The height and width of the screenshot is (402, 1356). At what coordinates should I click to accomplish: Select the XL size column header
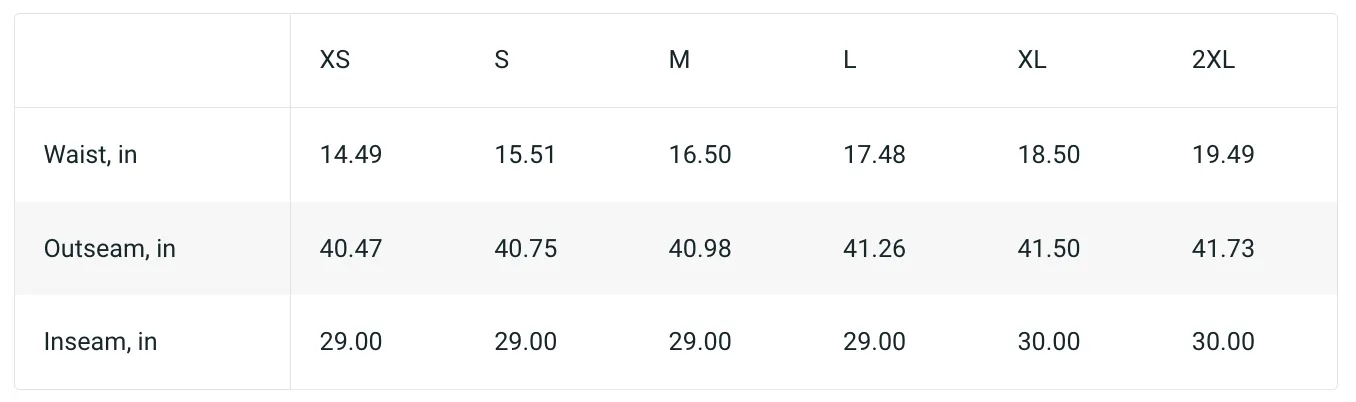pos(1032,60)
